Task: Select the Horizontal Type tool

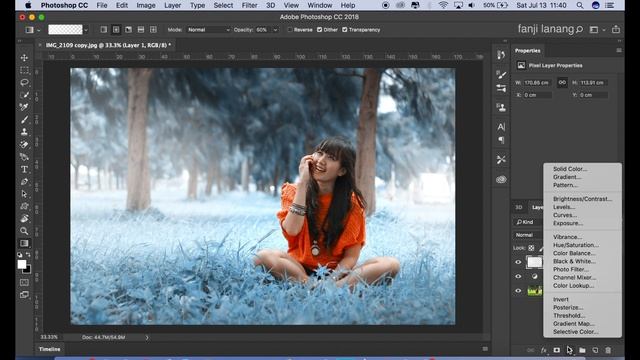Action: coord(24,169)
